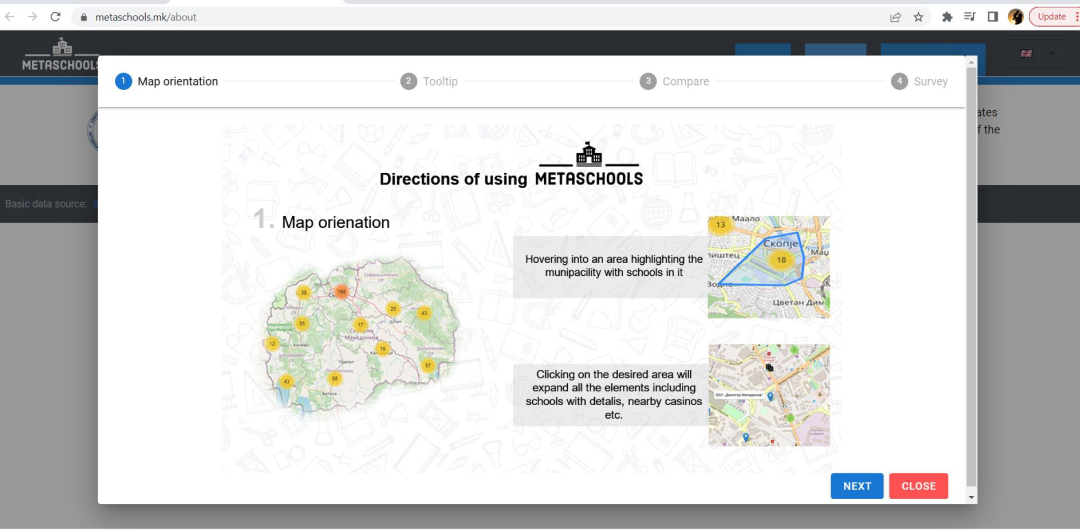Click the dialog scrollbar up arrow
The image size is (1080, 531).
pyautogui.click(x=972, y=62)
